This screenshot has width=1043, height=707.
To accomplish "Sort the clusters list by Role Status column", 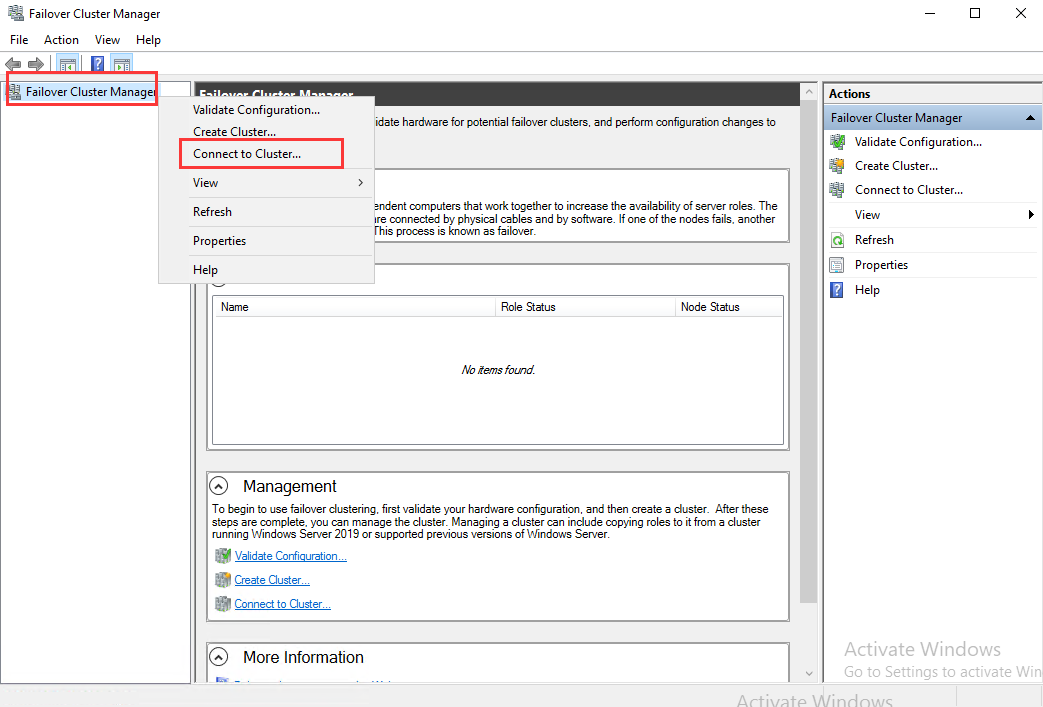I will (x=585, y=307).
